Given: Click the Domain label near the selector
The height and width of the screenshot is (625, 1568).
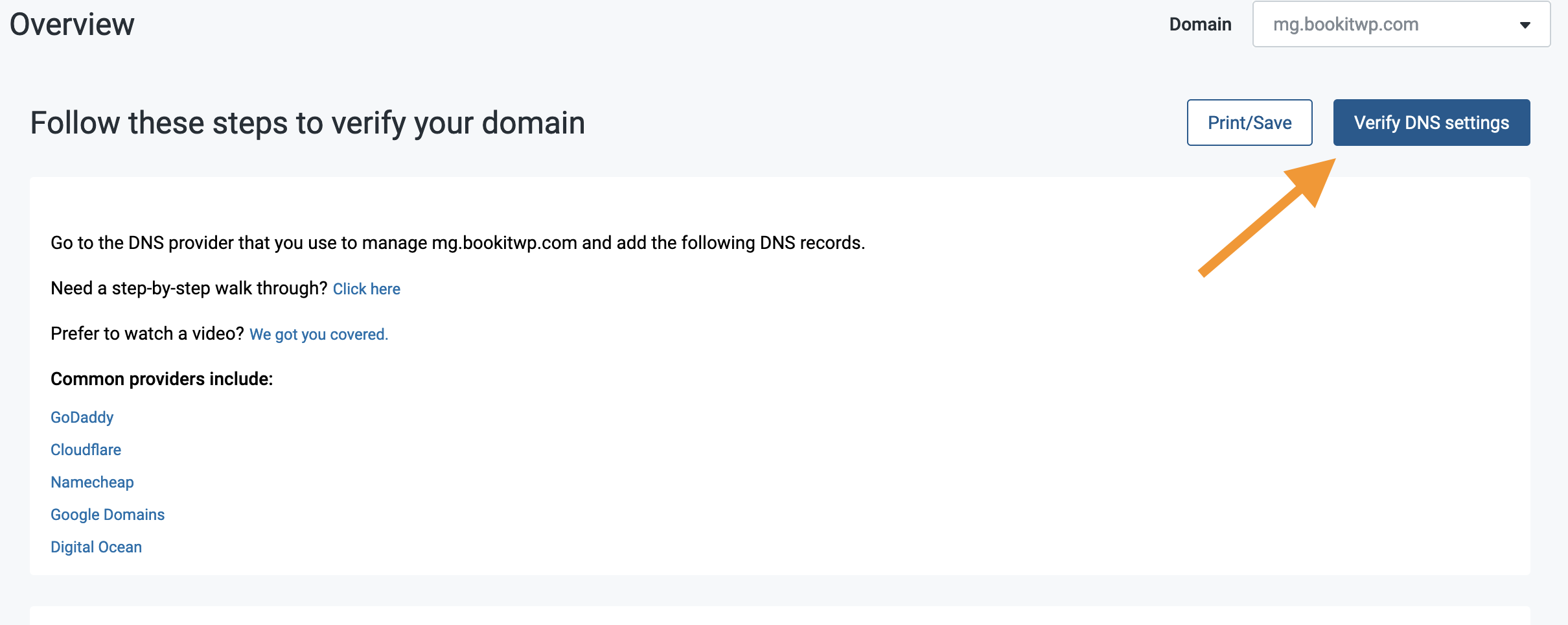Looking at the screenshot, I should pyautogui.click(x=1201, y=24).
